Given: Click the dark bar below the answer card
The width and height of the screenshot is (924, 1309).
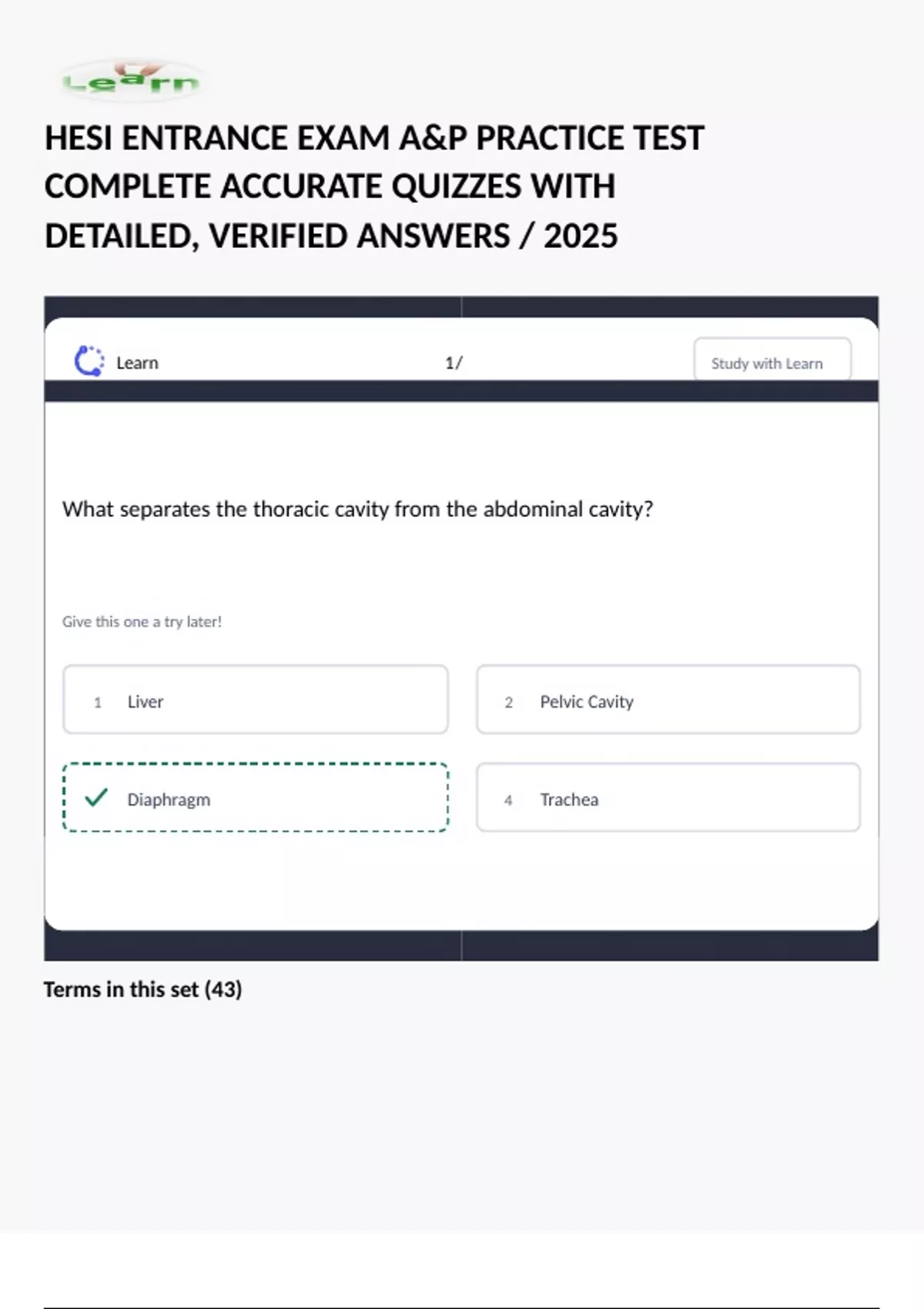Looking at the screenshot, I should pyautogui.click(x=460, y=946).
